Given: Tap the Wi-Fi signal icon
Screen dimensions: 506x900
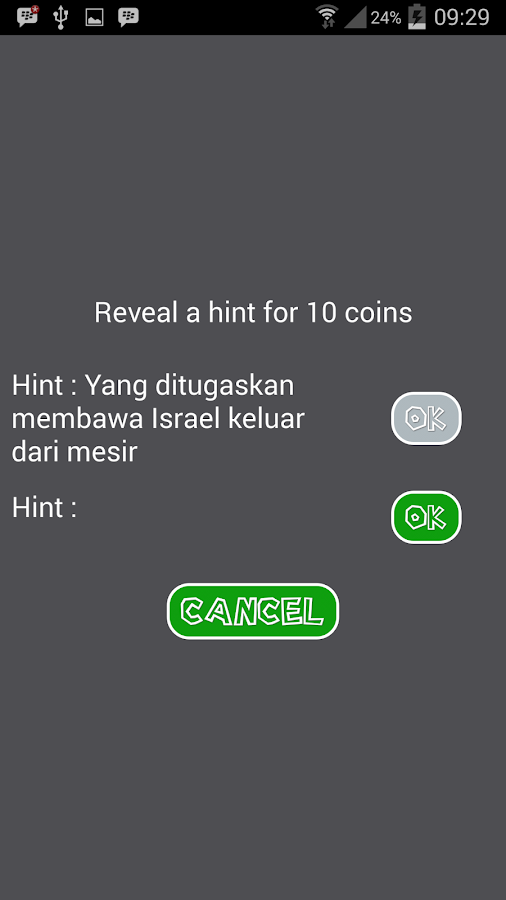Looking at the screenshot, I should coord(328,17).
